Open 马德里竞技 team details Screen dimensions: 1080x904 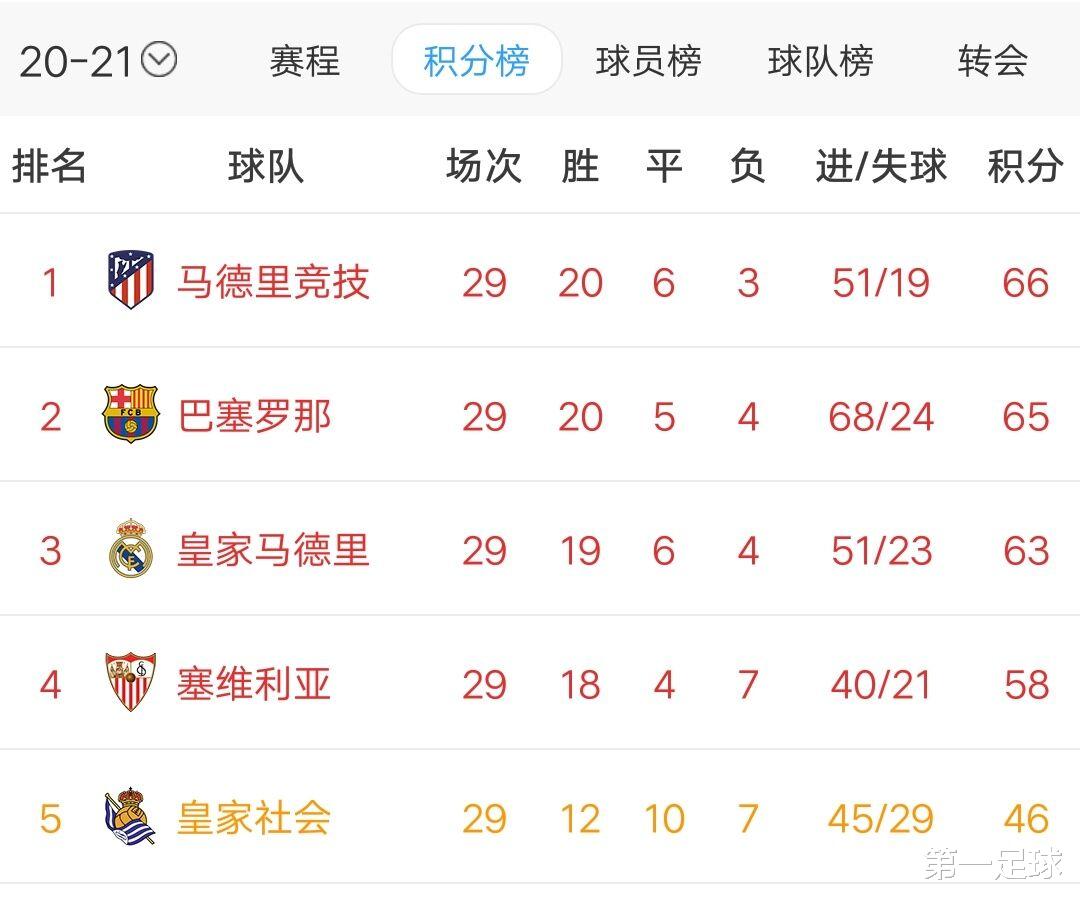pos(275,281)
